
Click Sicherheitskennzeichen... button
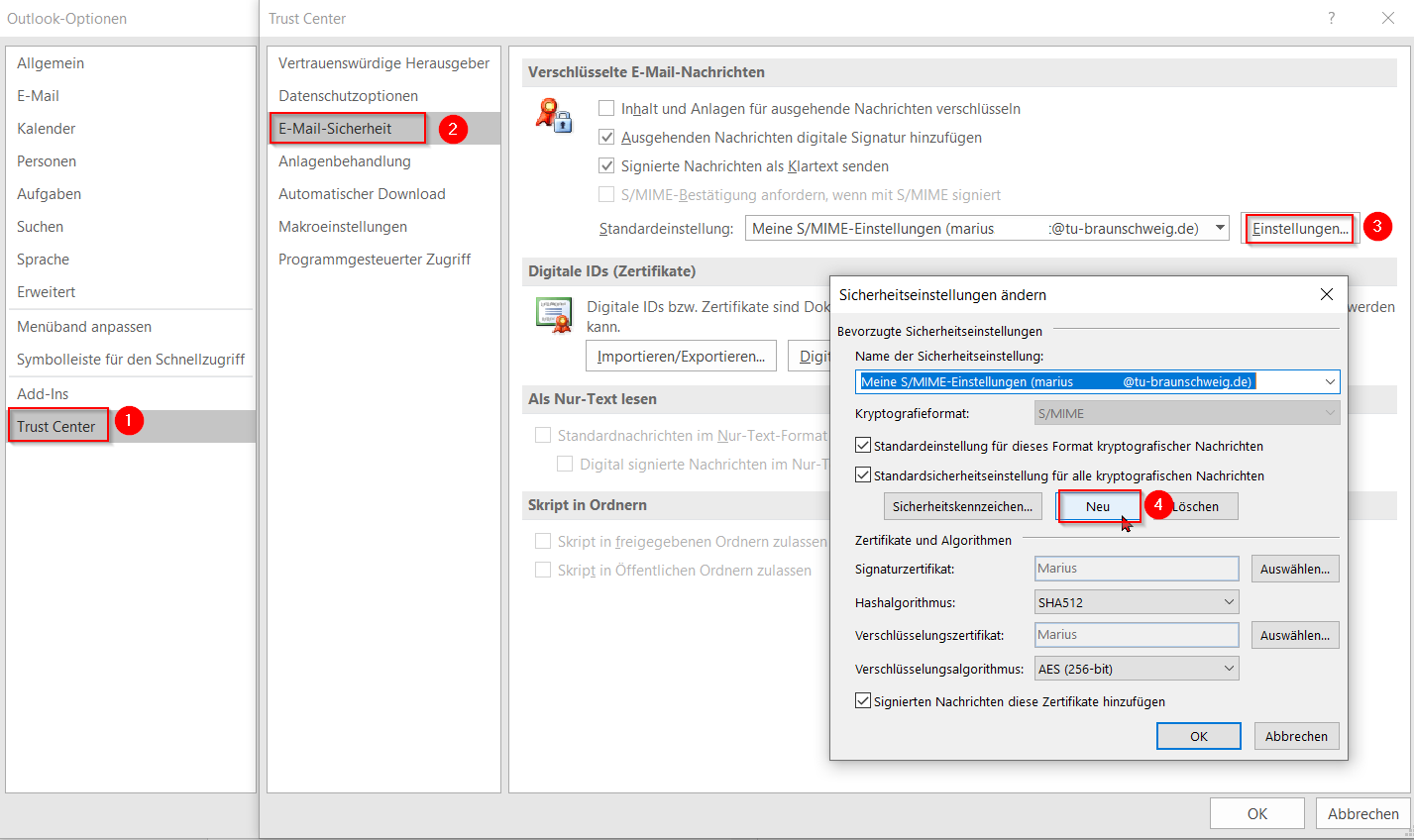[x=962, y=506]
